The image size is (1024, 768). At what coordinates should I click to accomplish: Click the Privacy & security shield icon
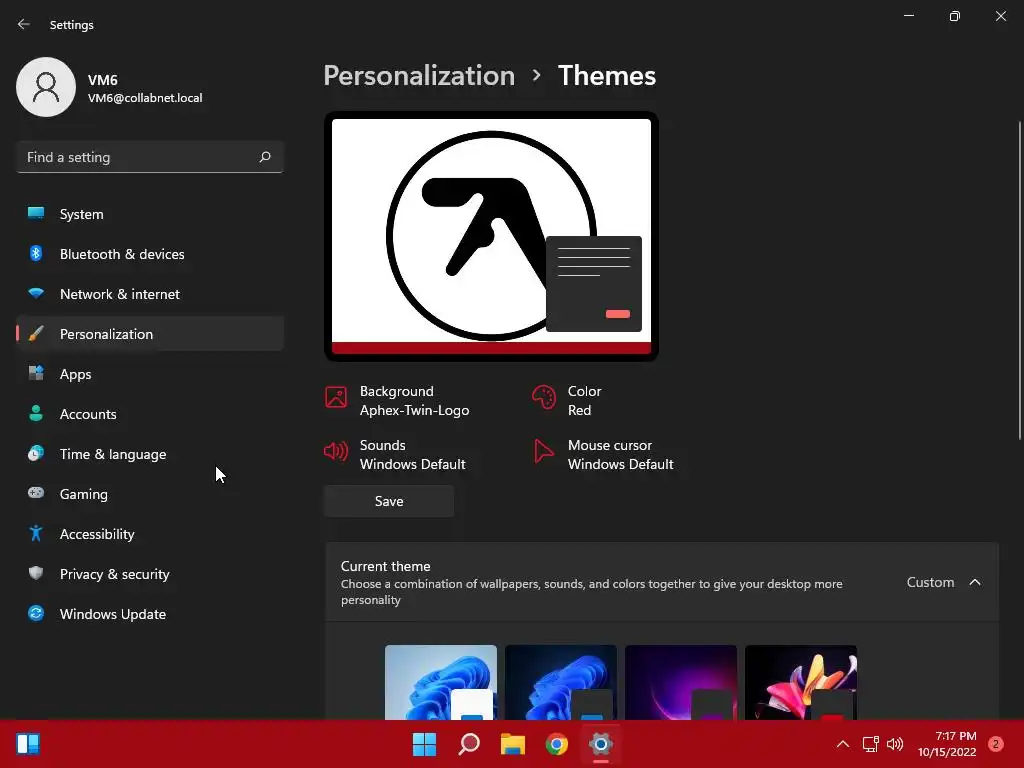click(36, 573)
